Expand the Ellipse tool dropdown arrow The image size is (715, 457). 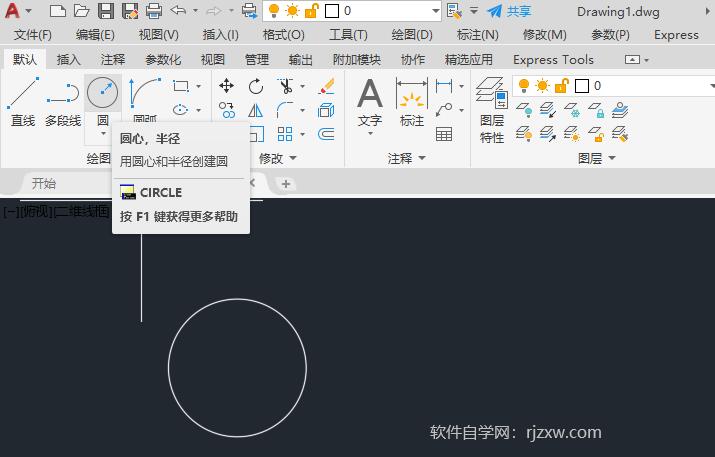click(x=199, y=110)
